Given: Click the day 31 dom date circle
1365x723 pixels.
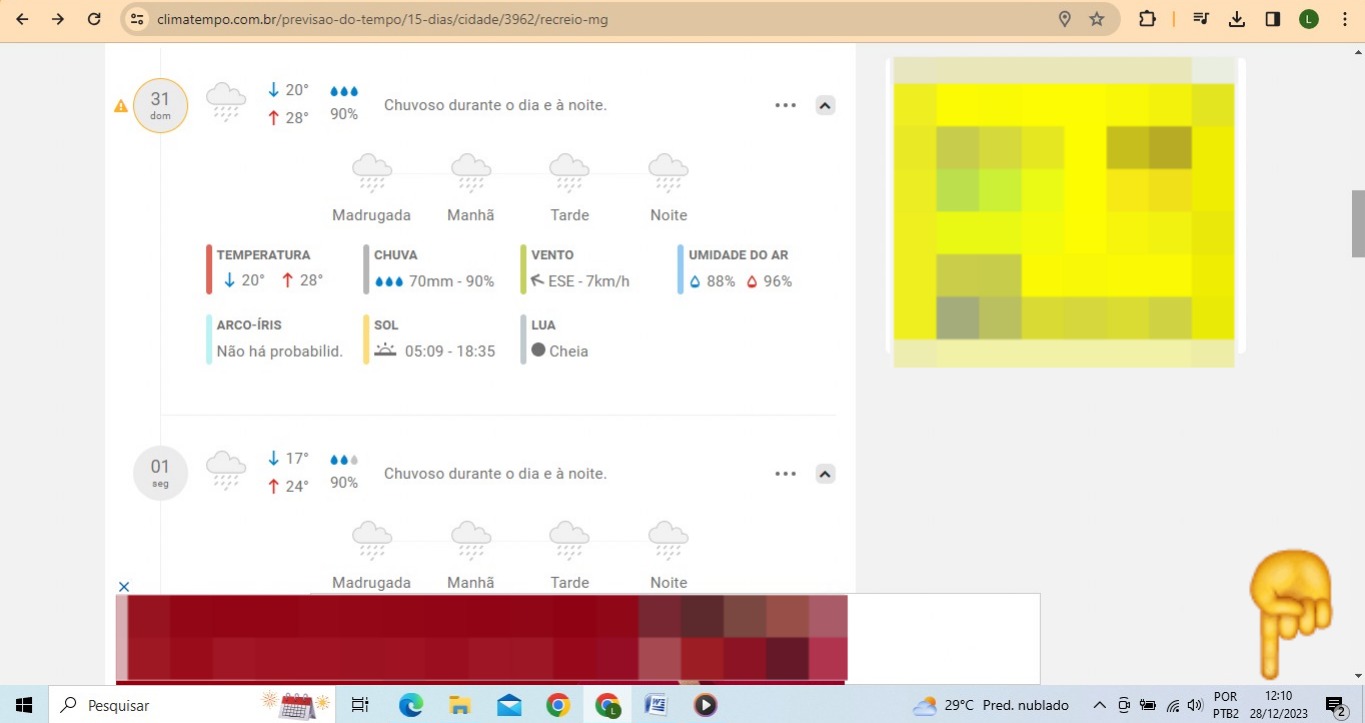Looking at the screenshot, I should pyautogui.click(x=160, y=105).
